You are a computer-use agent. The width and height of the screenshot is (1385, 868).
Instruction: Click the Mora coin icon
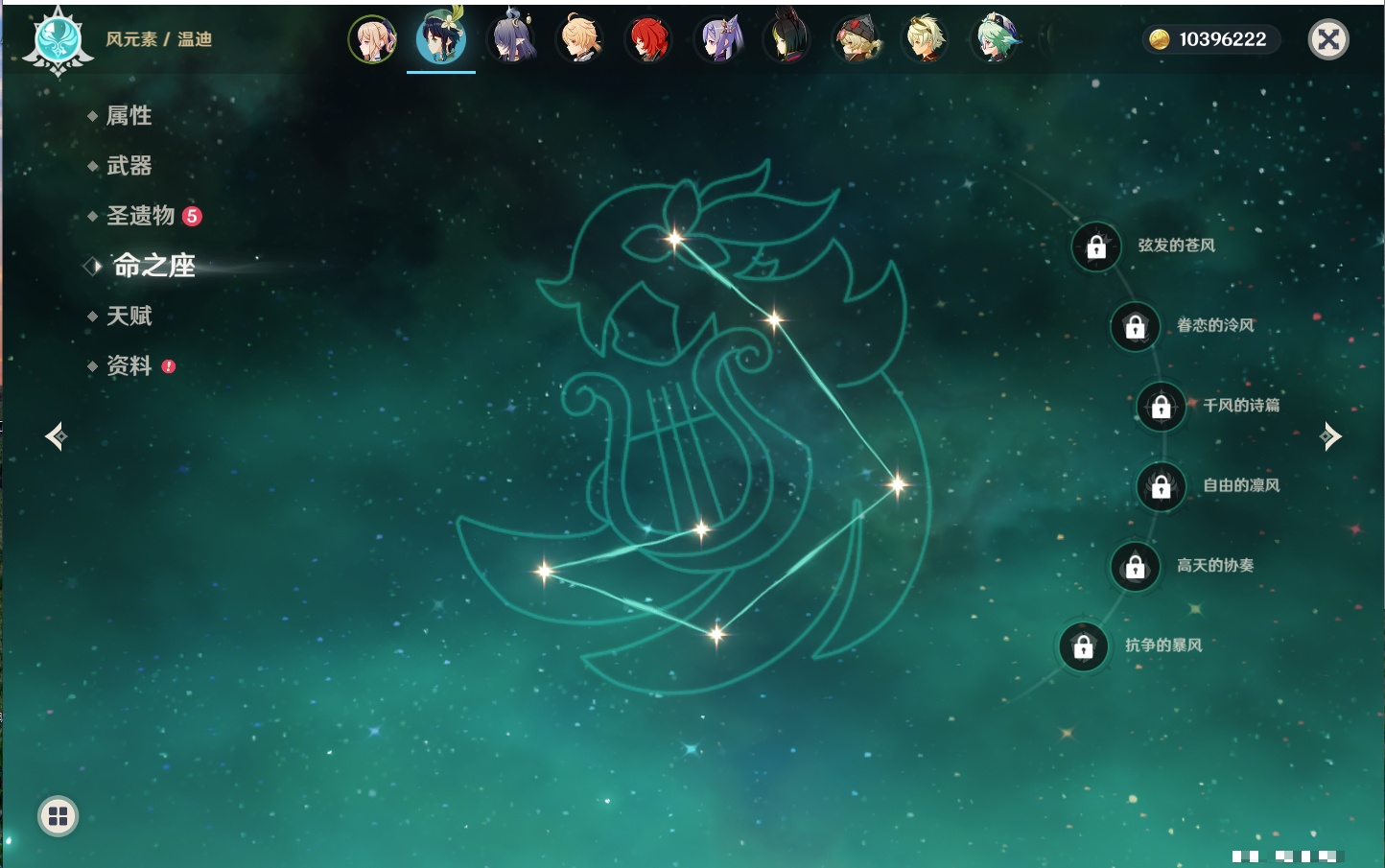coord(1160,39)
